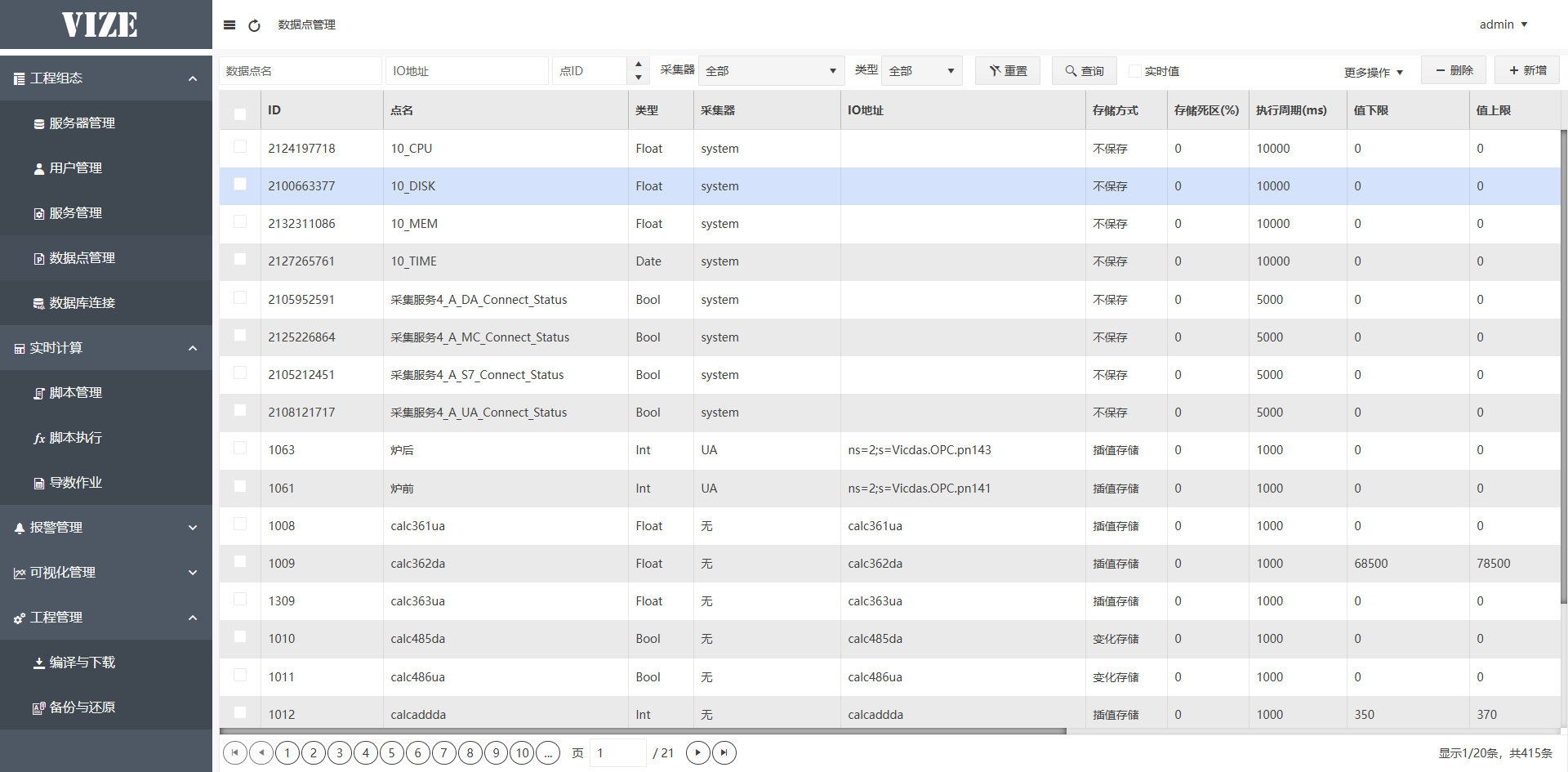Click the horizontal scrollbar under the table

click(x=643, y=731)
